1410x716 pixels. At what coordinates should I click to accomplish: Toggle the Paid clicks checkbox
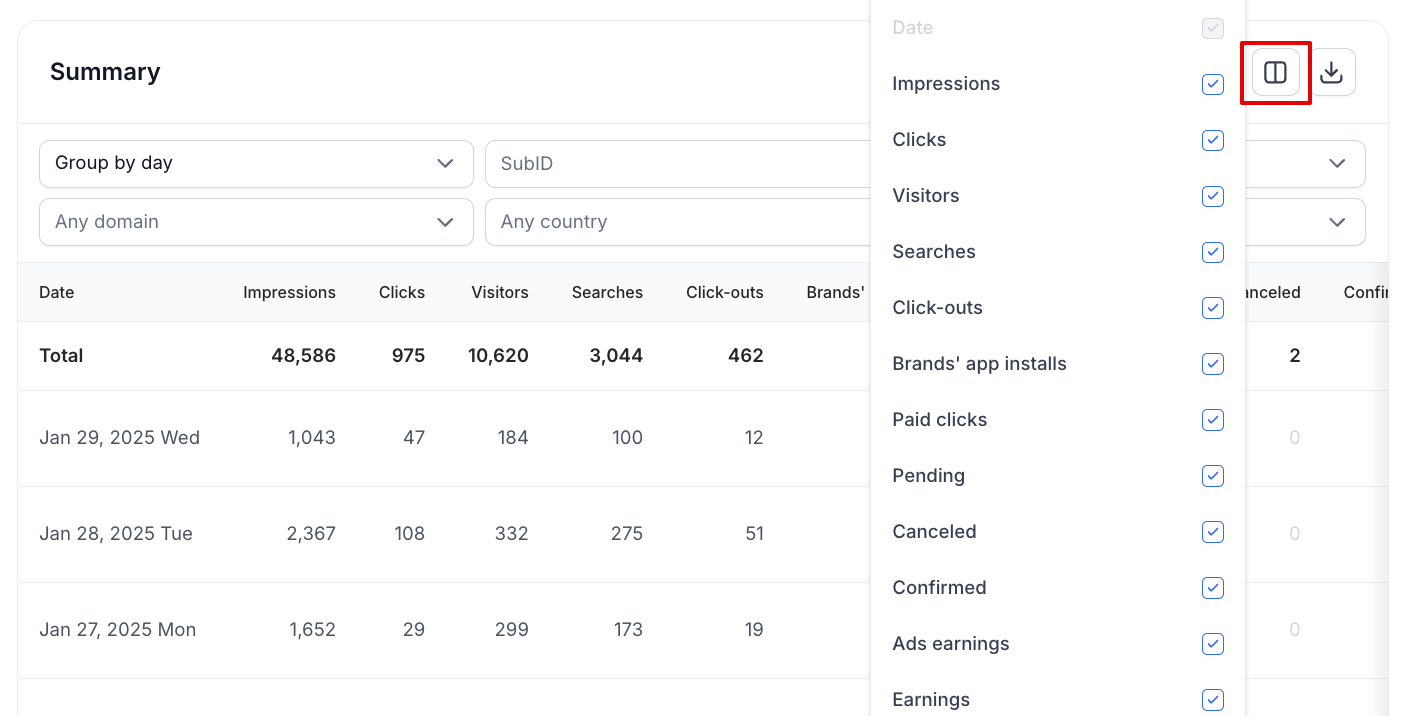pyautogui.click(x=1212, y=420)
